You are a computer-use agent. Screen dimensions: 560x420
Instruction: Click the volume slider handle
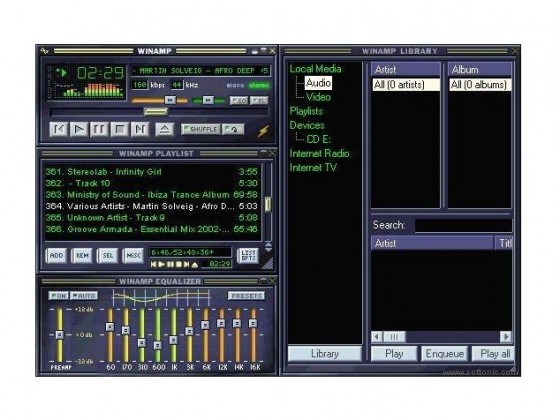click(x=170, y=100)
